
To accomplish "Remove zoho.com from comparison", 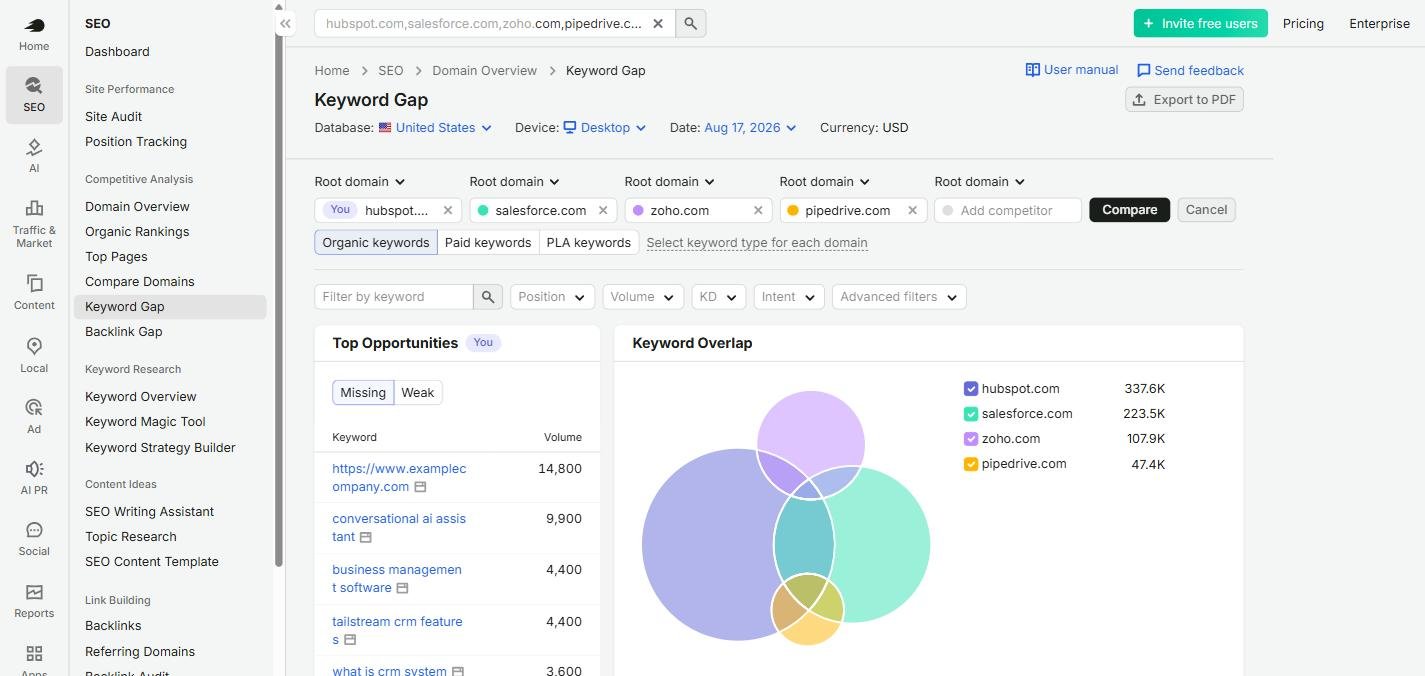I will point(758,210).
